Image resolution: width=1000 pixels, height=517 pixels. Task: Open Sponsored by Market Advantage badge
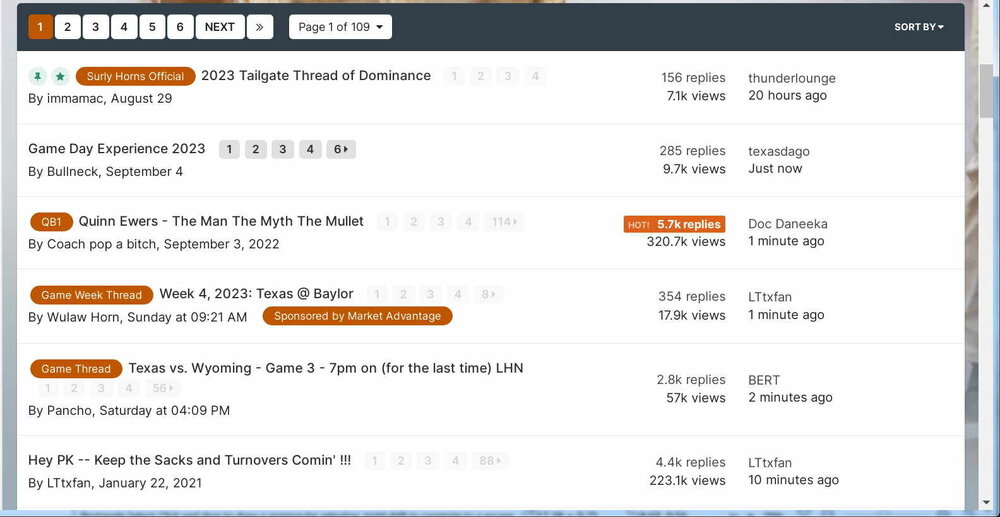pos(357,316)
